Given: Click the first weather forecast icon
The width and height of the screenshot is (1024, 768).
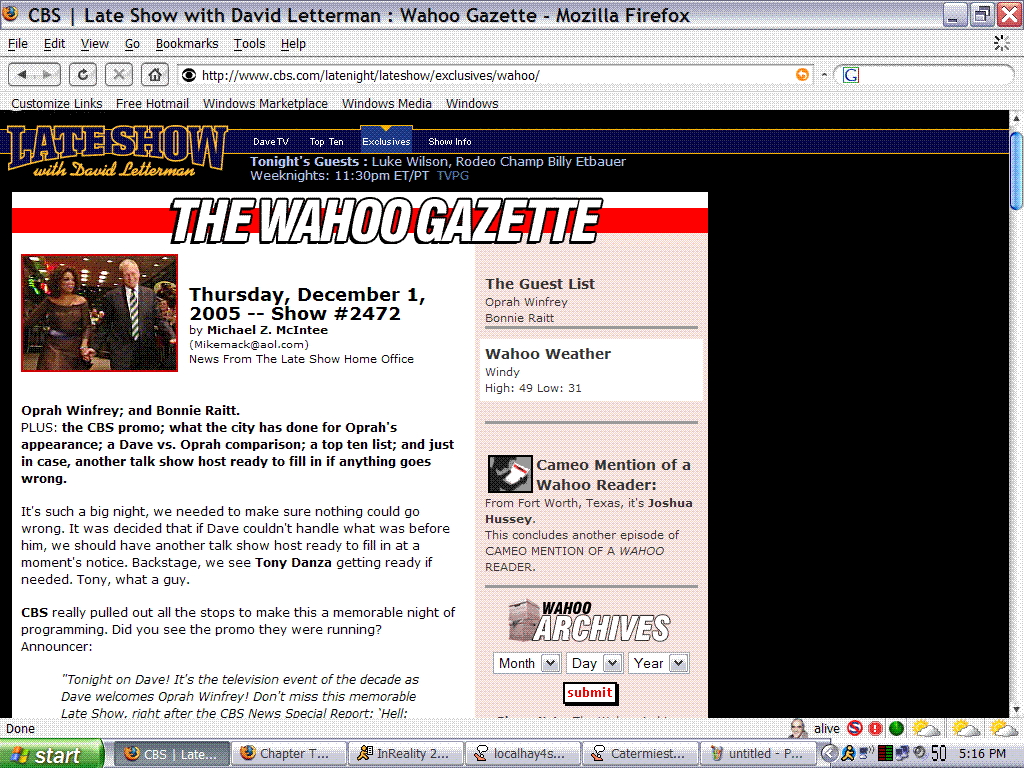Looking at the screenshot, I should tap(926, 728).
